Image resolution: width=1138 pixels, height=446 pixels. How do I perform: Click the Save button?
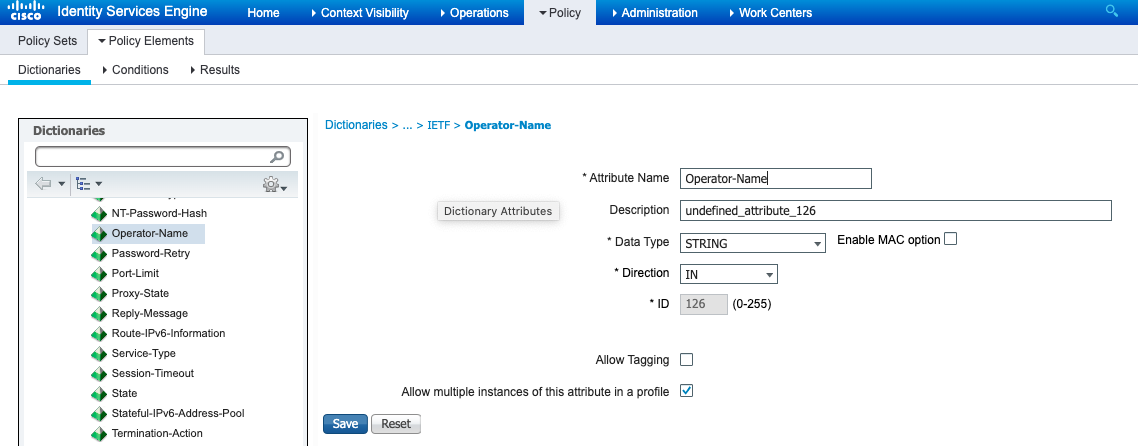[345, 424]
